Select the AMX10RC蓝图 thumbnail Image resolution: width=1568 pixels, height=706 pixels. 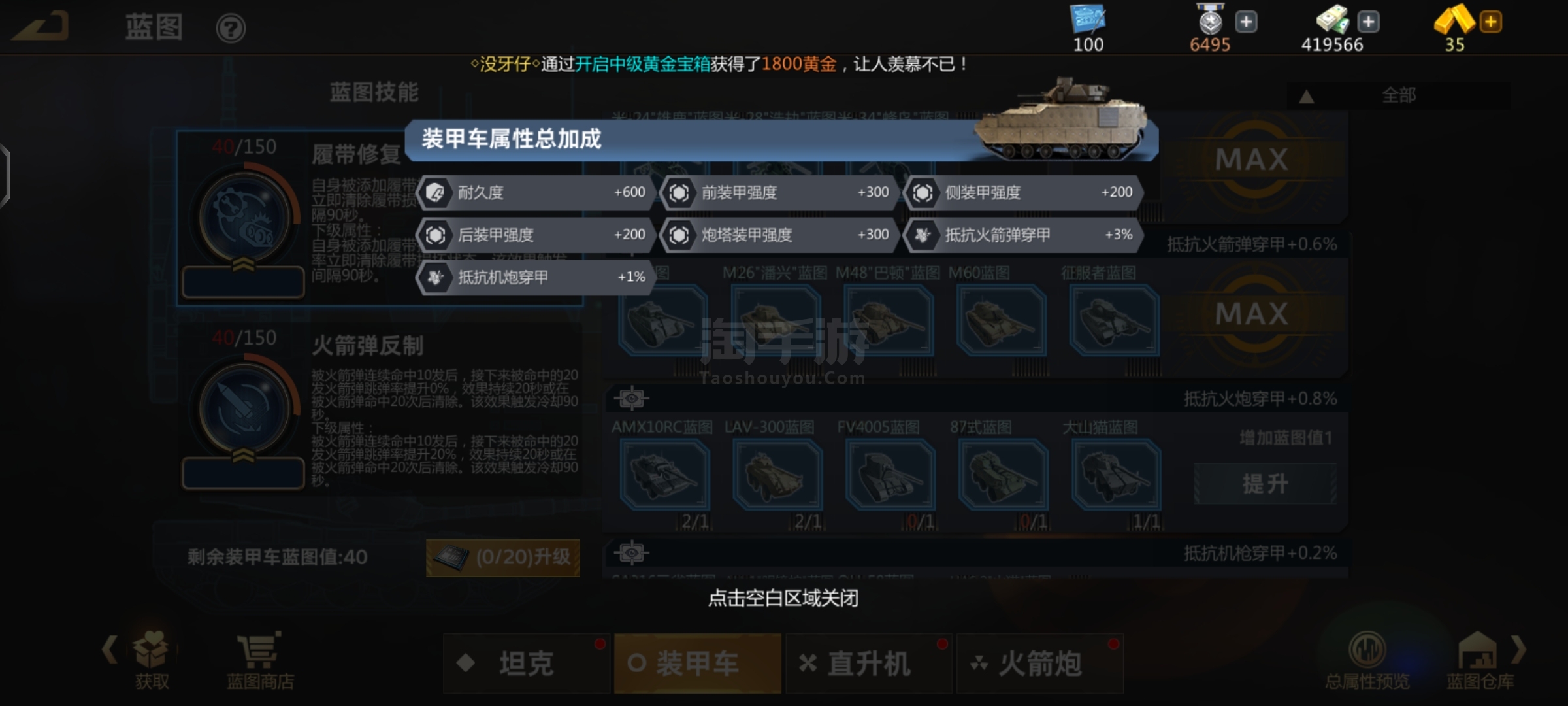664,475
